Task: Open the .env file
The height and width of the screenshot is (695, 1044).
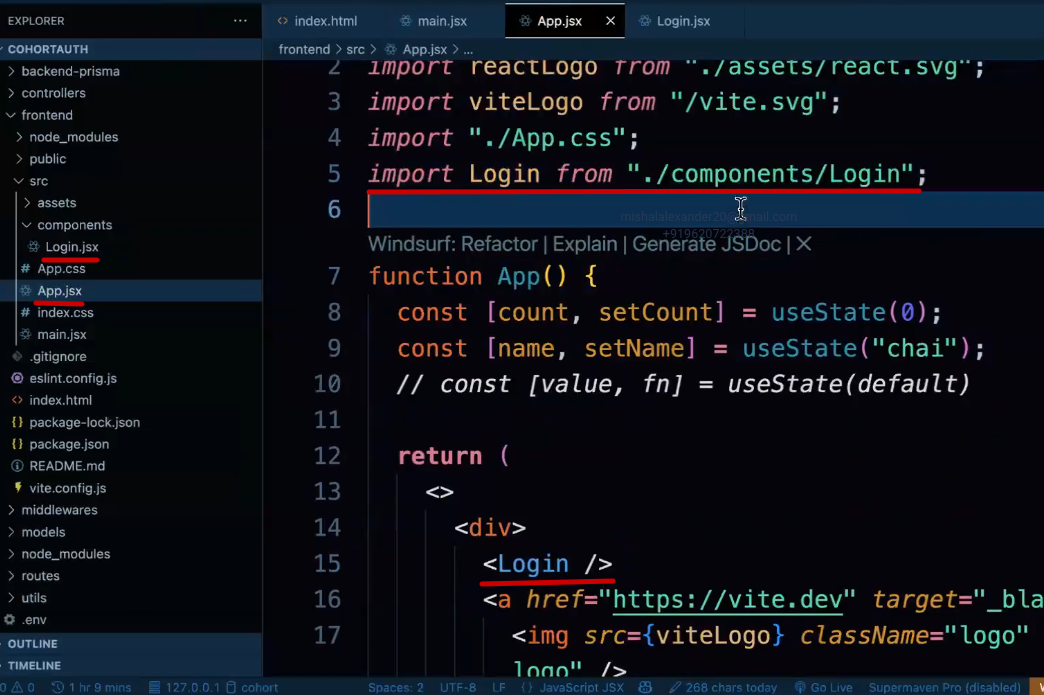Action: click(x=34, y=620)
